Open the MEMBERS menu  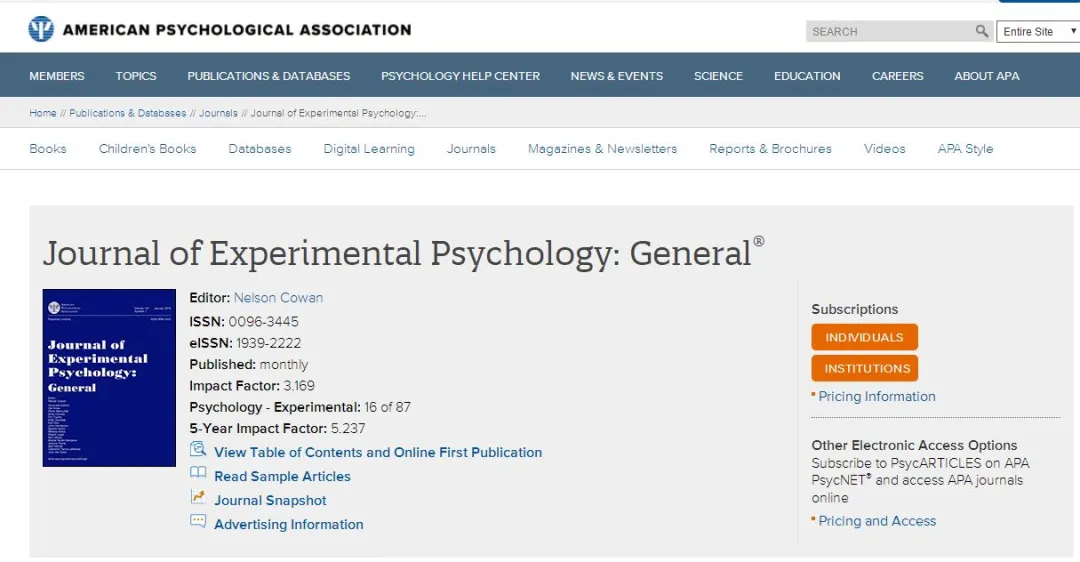pos(56,76)
